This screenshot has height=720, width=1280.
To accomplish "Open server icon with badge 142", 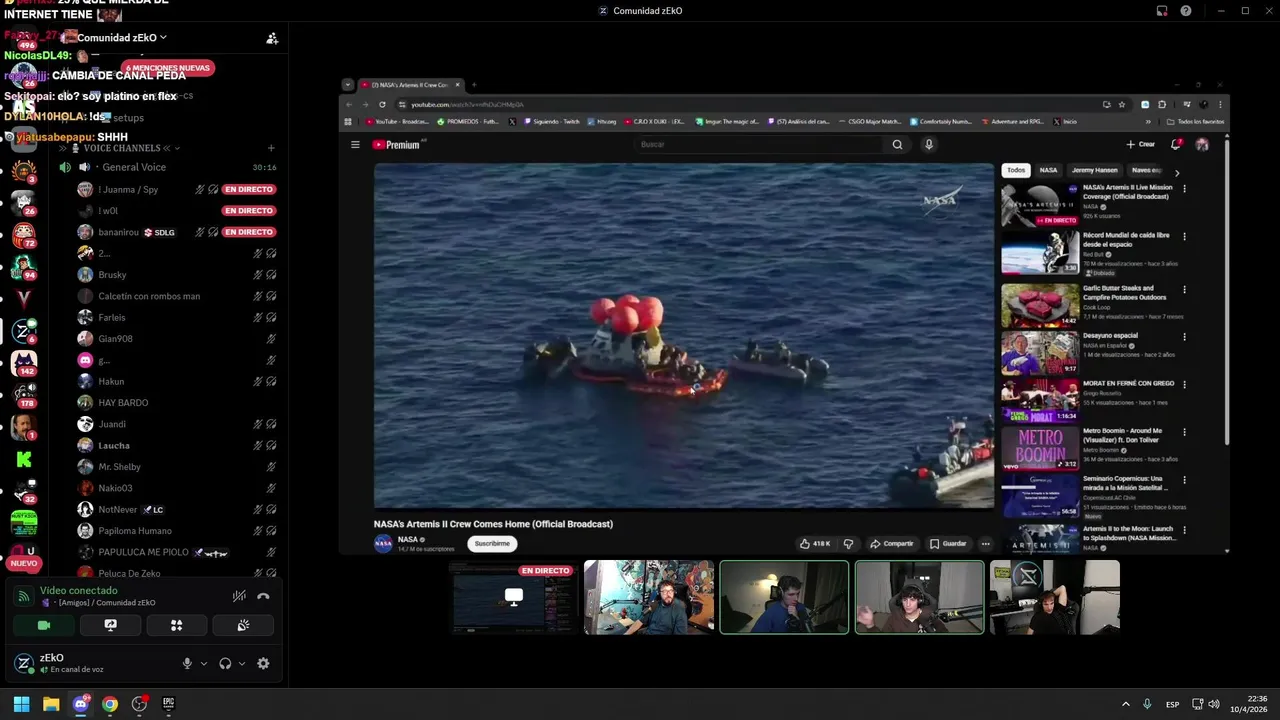I will click(24, 363).
